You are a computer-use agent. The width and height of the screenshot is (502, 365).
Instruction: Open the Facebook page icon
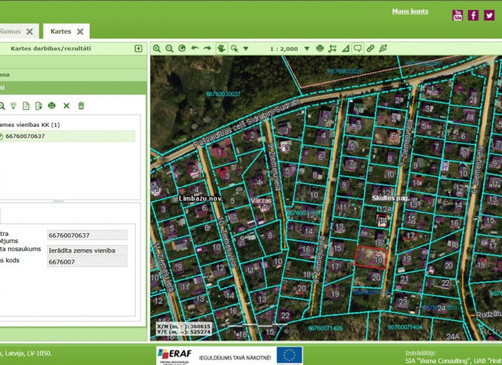point(473,15)
